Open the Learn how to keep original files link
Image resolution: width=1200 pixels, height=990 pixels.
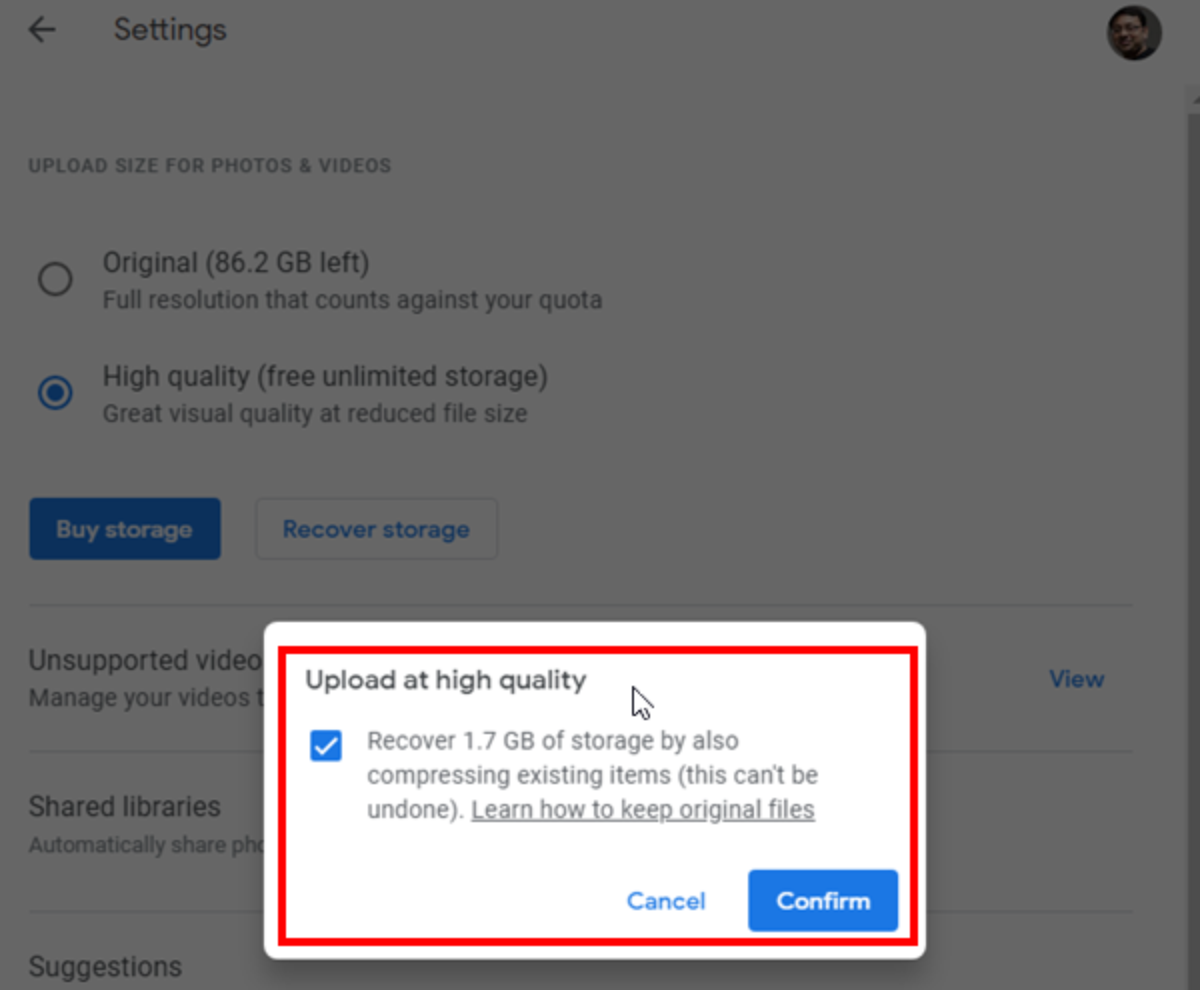click(643, 809)
